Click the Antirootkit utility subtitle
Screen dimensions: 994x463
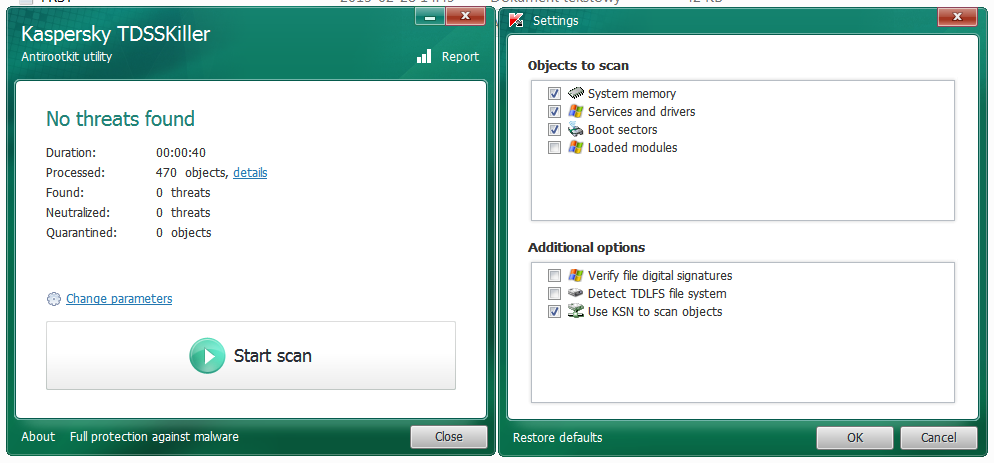tap(67, 56)
